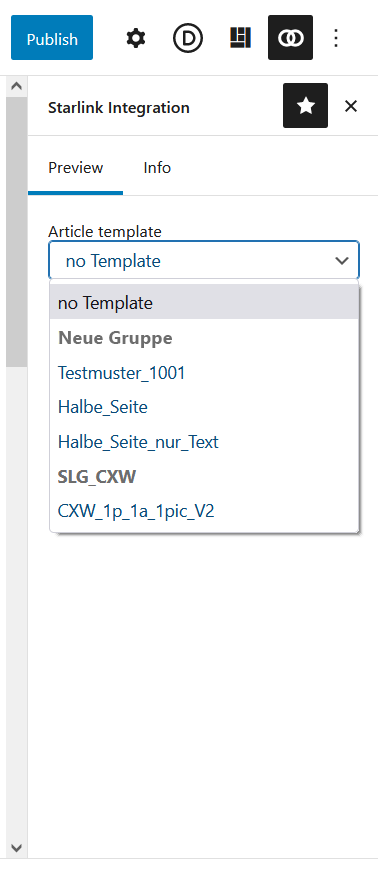Toggle the star pin for Starlink Integration
The width and height of the screenshot is (378, 885).
pyautogui.click(x=305, y=106)
